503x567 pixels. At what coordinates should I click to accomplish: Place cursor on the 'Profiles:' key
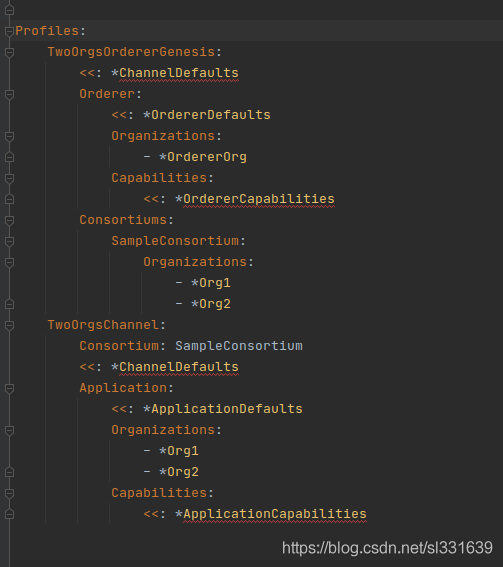(x=51, y=31)
